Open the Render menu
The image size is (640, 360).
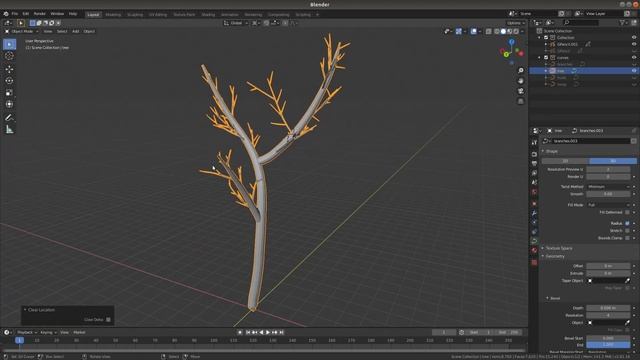pos(40,14)
